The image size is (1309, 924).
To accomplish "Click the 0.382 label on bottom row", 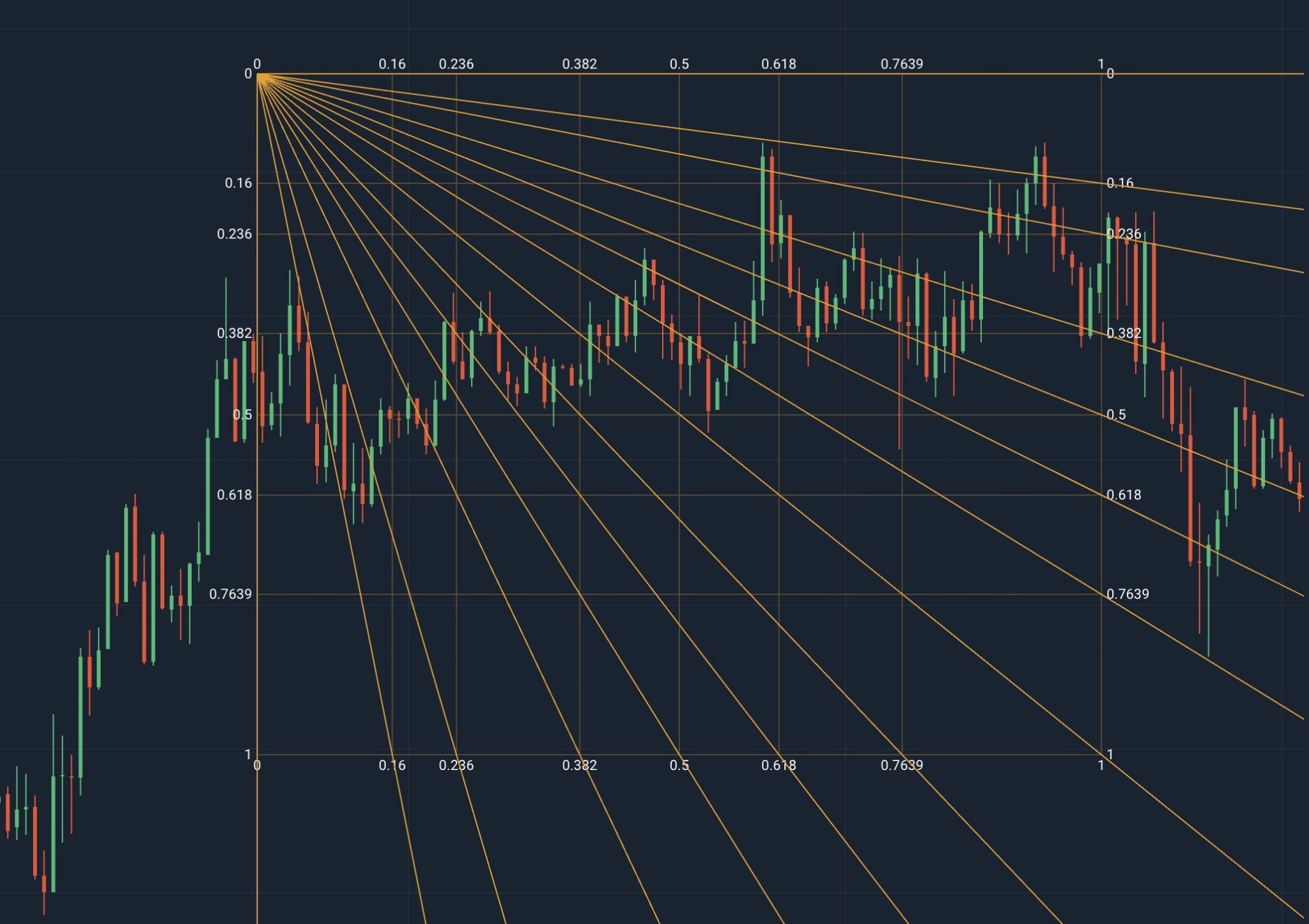I will tap(579, 765).
